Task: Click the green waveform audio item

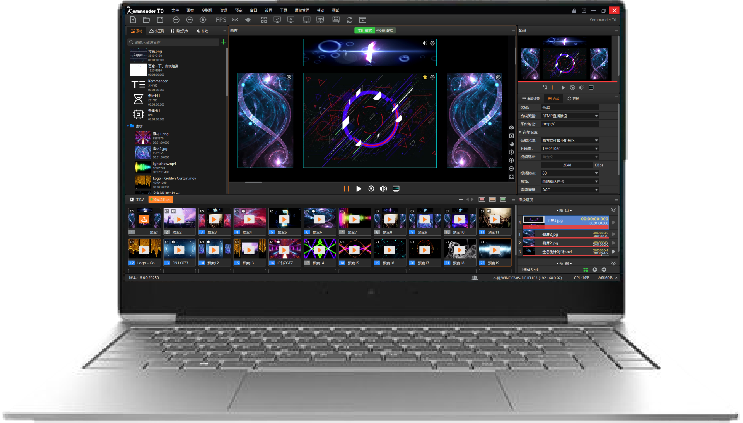Action: (x=142, y=165)
